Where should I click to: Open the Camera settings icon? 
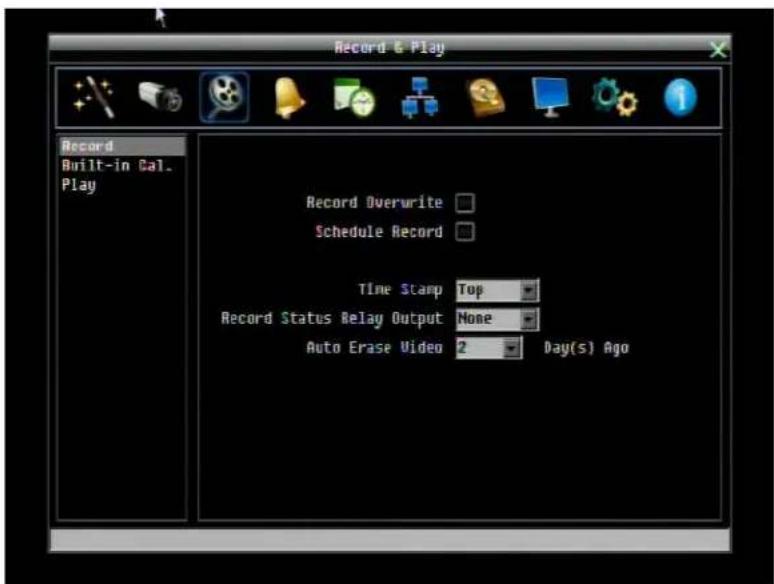point(160,96)
